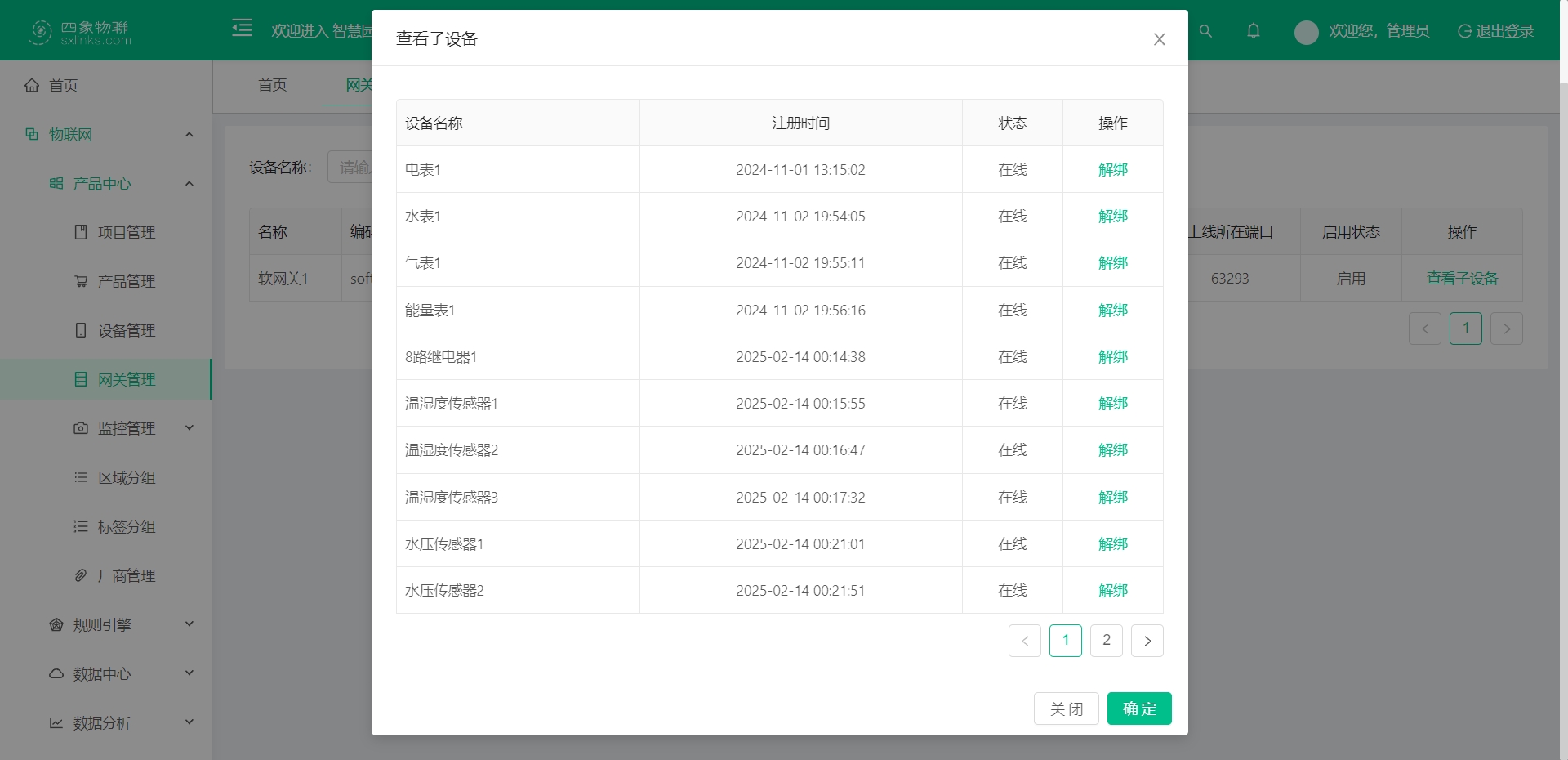Select the 首页 home icon in sidebar
The width and height of the screenshot is (1568, 760).
pyautogui.click(x=32, y=85)
